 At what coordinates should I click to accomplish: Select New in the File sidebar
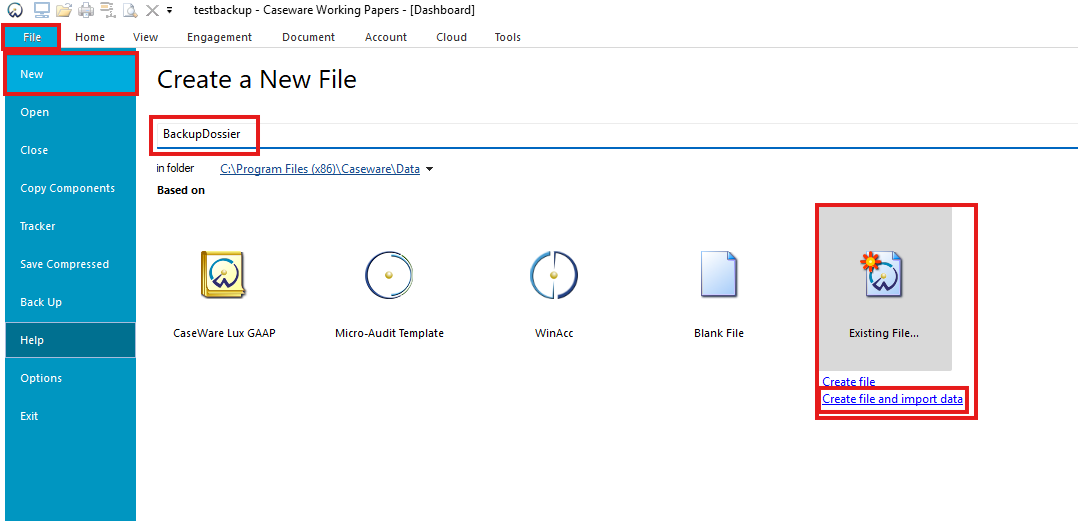pos(70,74)
